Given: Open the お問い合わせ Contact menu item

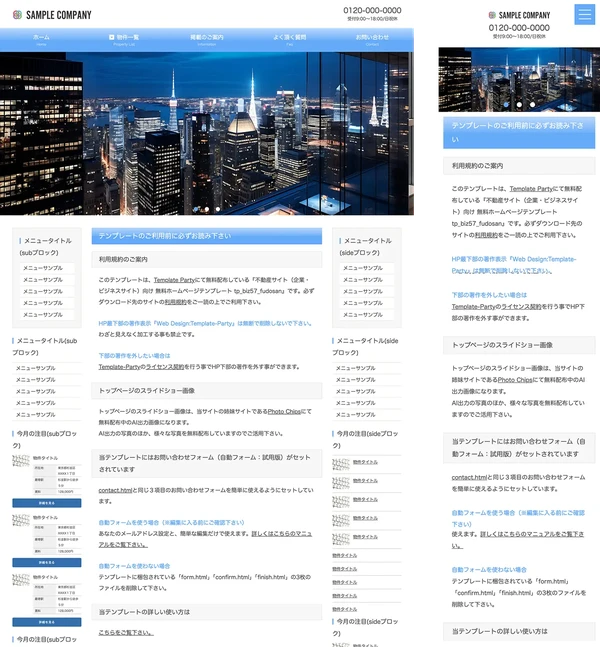Looking at the screenshot, I should click(372, 39).
